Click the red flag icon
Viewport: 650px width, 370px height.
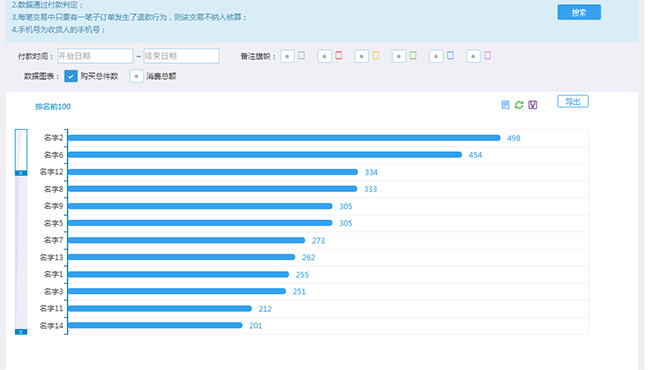click(x=339, y=55)
